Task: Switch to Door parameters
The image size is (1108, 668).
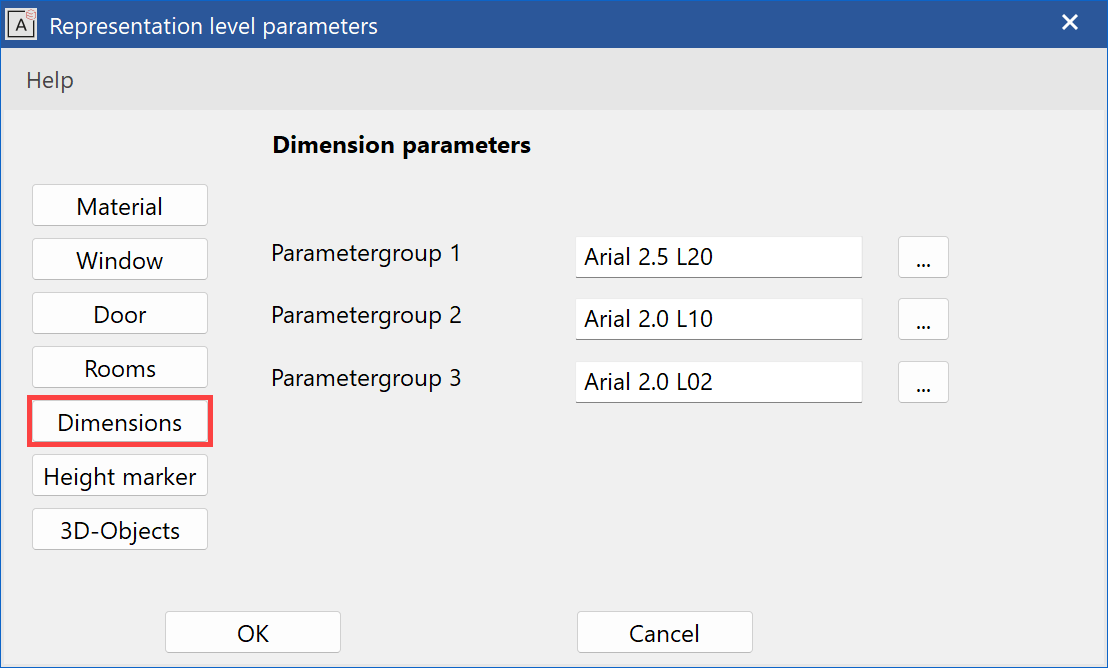Action: click(x=120, y=314)
